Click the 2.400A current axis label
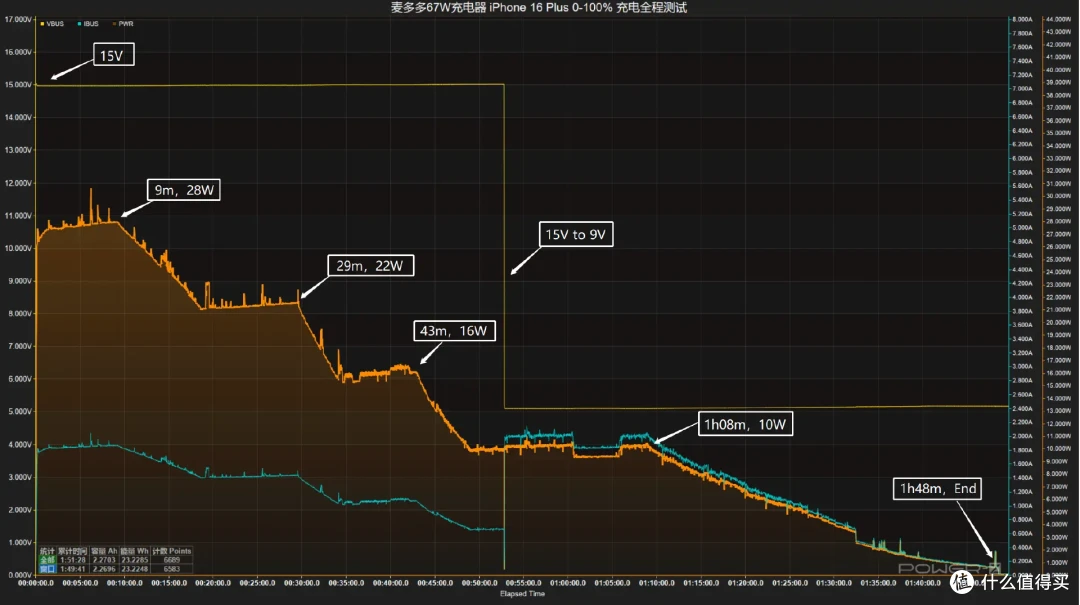1080x605 pixels. pos(1023,409)
